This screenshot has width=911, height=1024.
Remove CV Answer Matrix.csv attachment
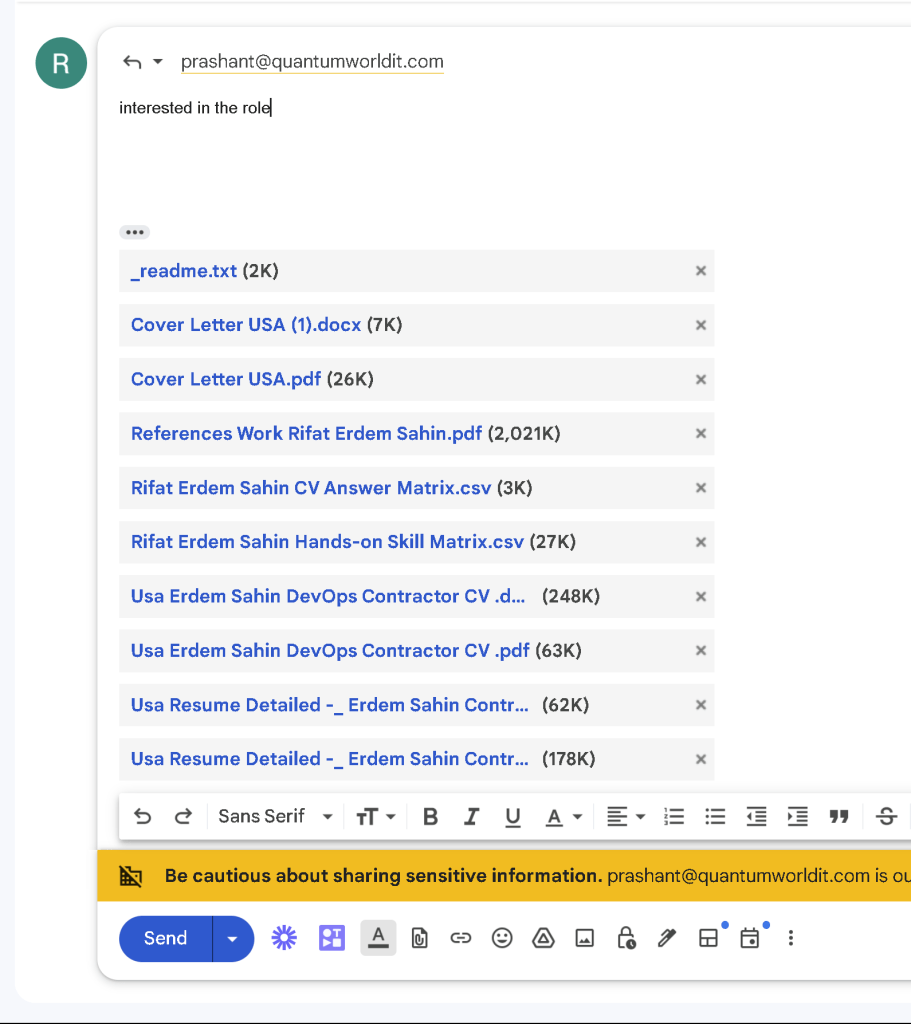[701, 488]
